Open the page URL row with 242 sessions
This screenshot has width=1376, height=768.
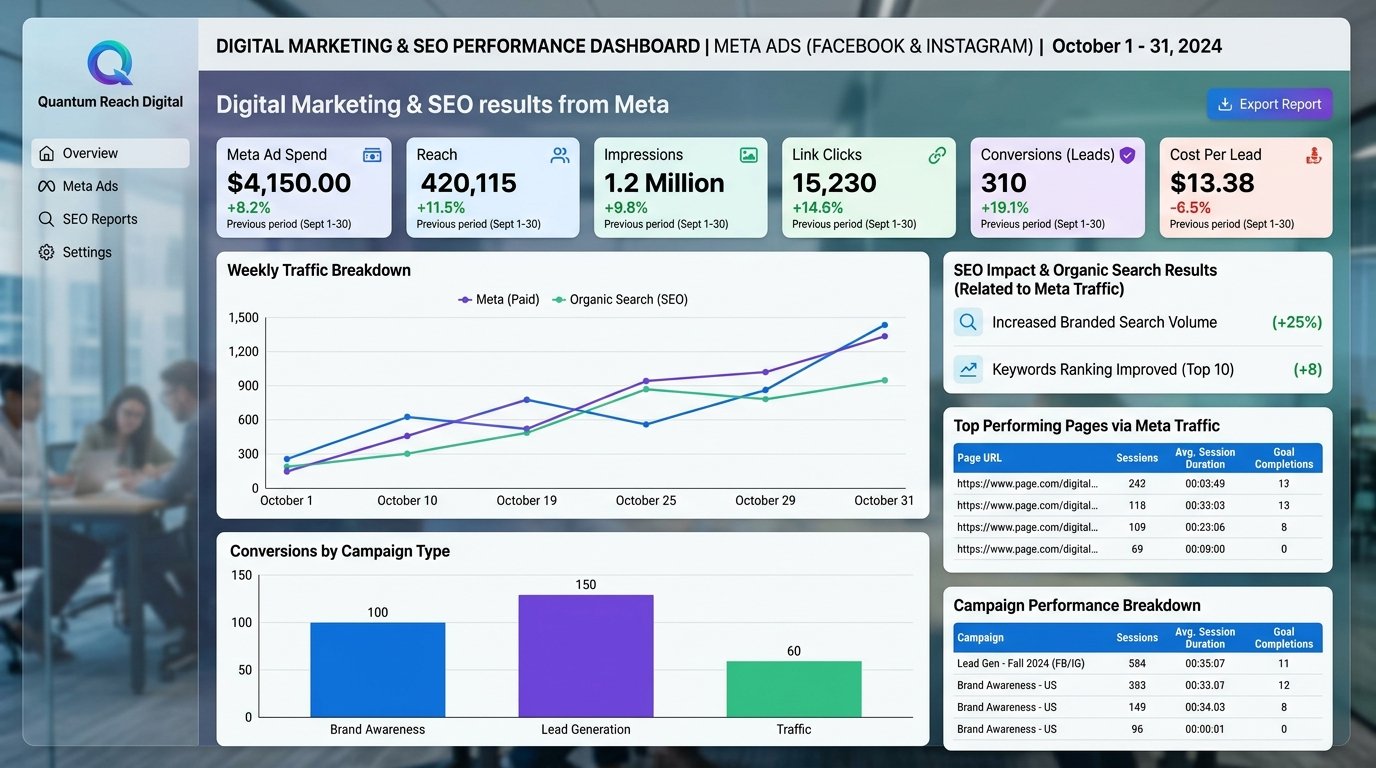(1138, 484)
